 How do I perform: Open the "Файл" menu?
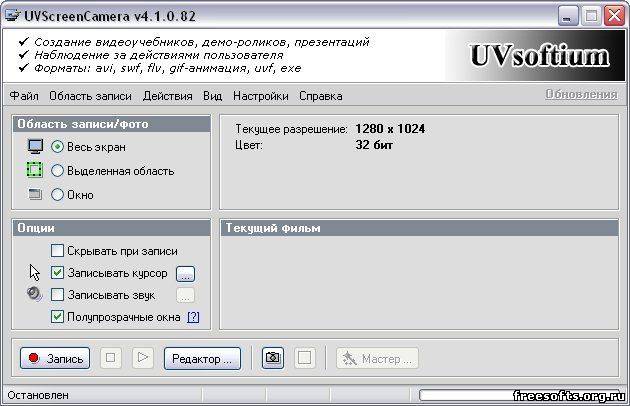coord(24,96)
